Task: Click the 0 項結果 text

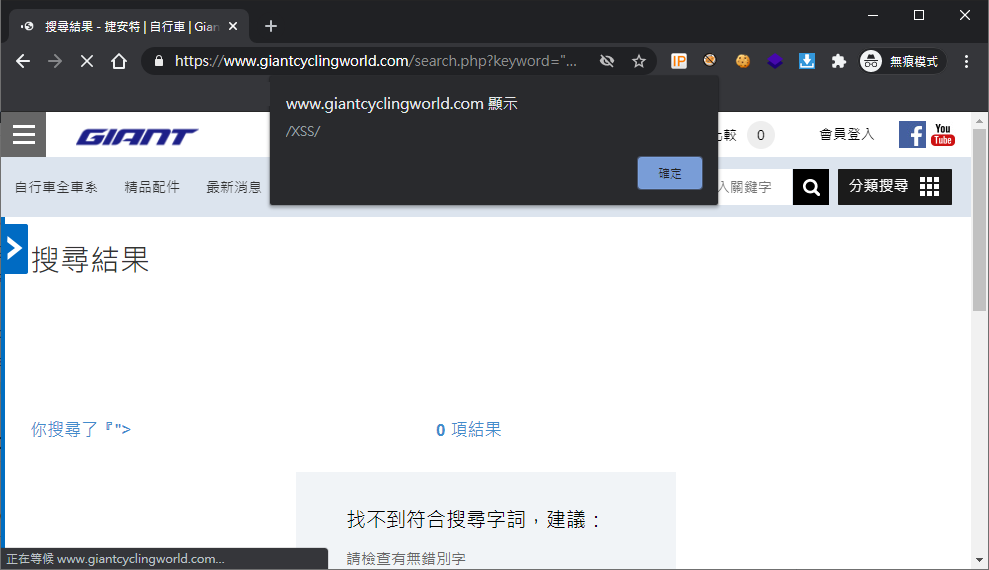Action: coord(469,430)
